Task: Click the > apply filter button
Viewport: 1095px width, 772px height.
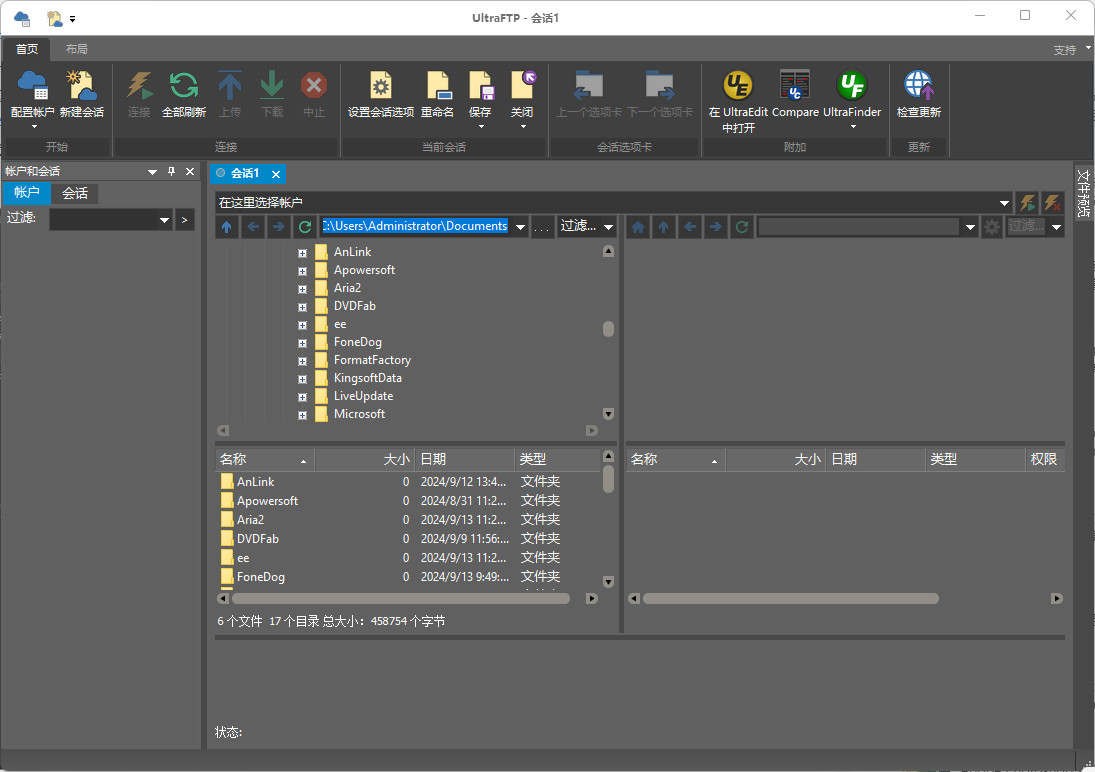Action: tap(184, 220)
